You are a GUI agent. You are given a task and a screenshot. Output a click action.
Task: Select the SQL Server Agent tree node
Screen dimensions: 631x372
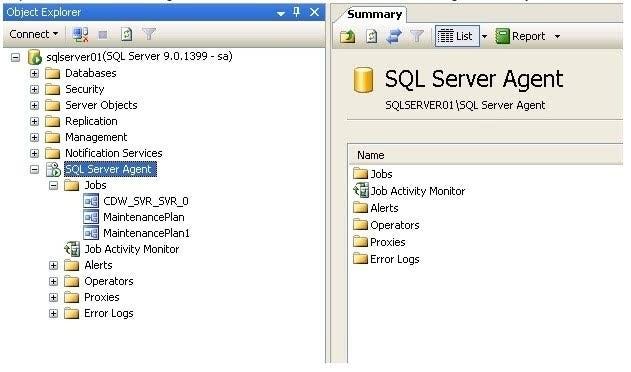click(x=110, y=169)
